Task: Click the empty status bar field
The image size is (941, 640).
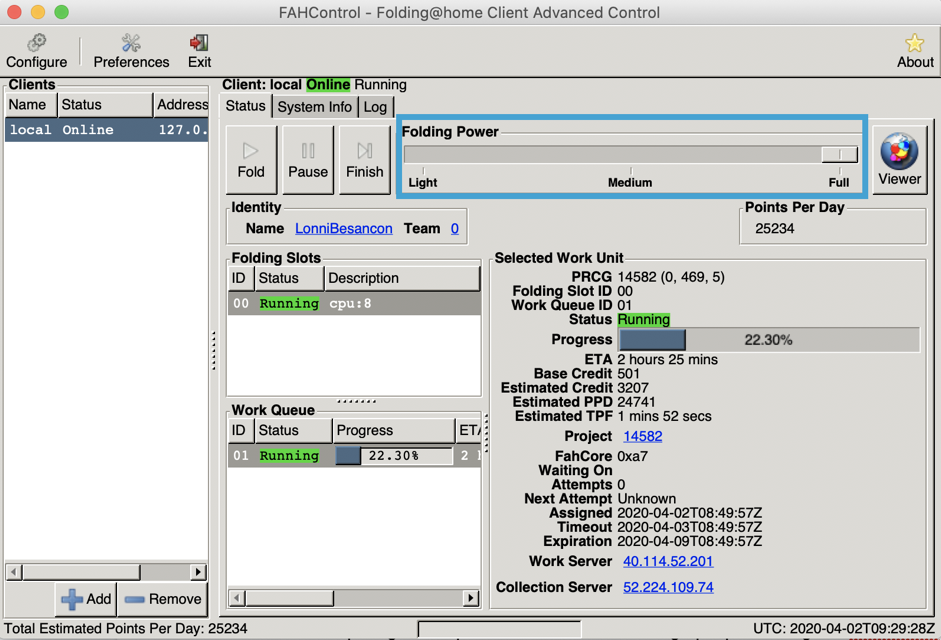Action: (499, 629)
